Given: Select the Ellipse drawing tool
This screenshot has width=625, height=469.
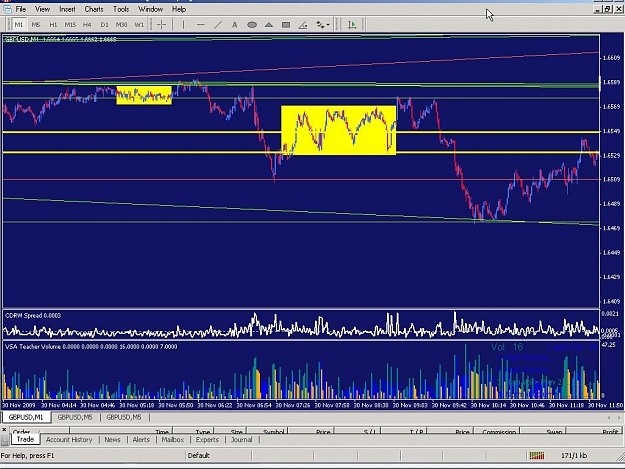Looking at the screenshot, I should tap(252, 25).
